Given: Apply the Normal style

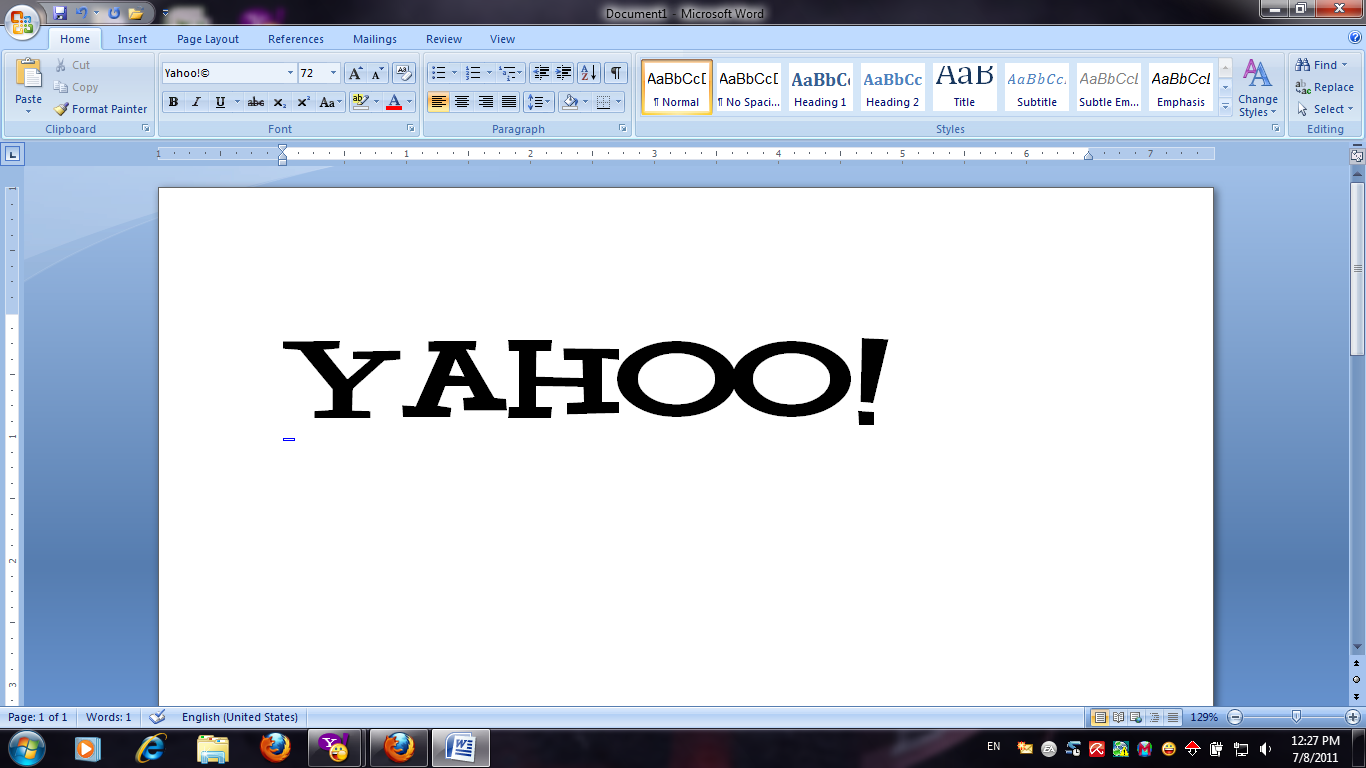Looking at the screenshot, I should (x=677, y=86).
